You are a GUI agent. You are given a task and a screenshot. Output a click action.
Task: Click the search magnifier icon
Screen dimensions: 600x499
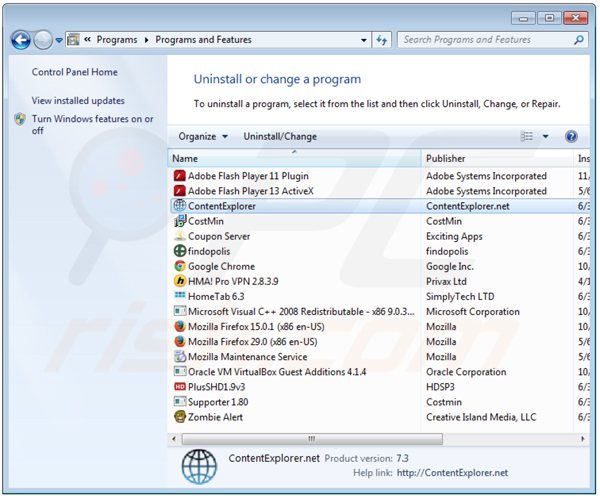[579, 40]
